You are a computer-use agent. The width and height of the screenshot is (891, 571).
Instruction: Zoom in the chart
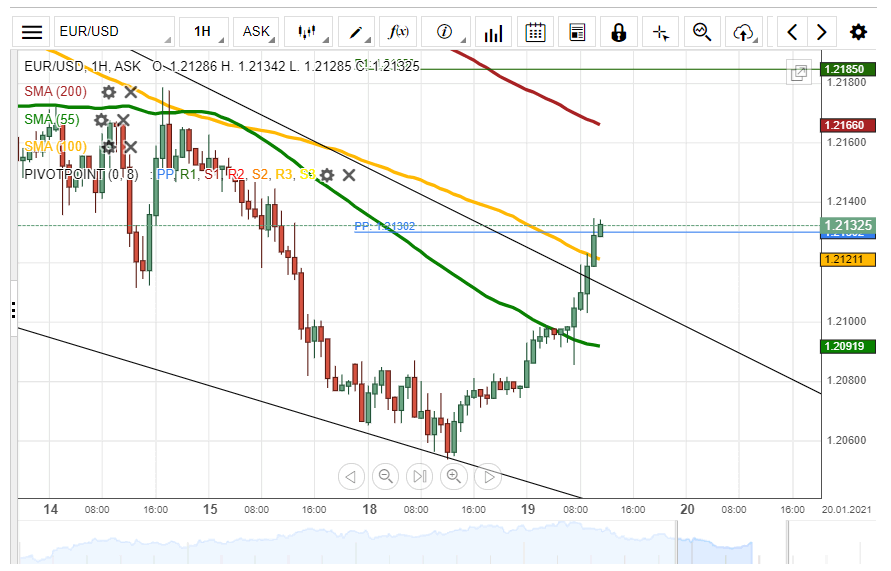coord(454,476)
